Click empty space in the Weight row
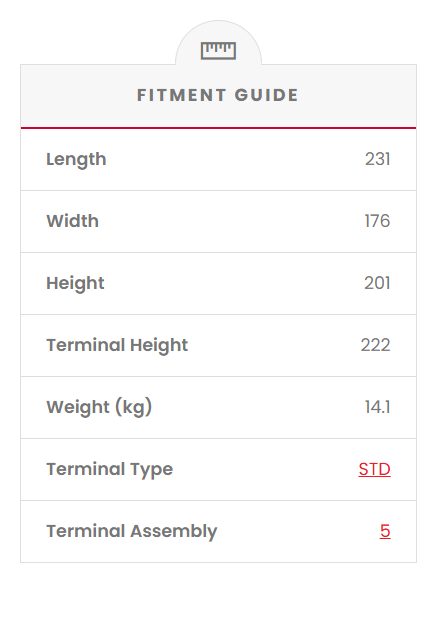The height and width of the screenshot is (620, 430). pos(257,408)
